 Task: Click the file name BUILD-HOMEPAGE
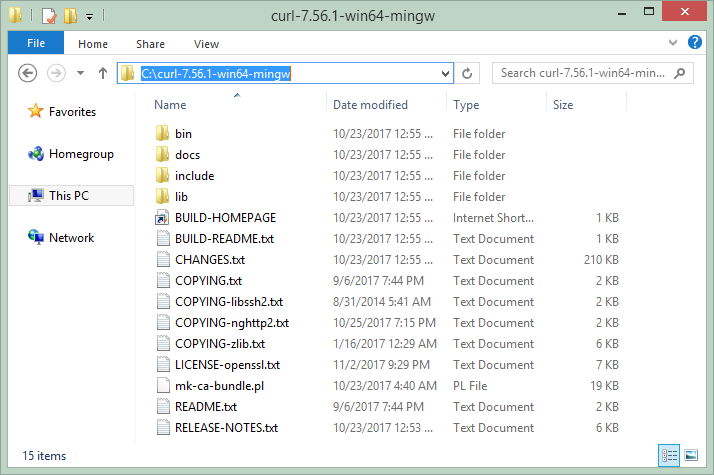[225, 218]
